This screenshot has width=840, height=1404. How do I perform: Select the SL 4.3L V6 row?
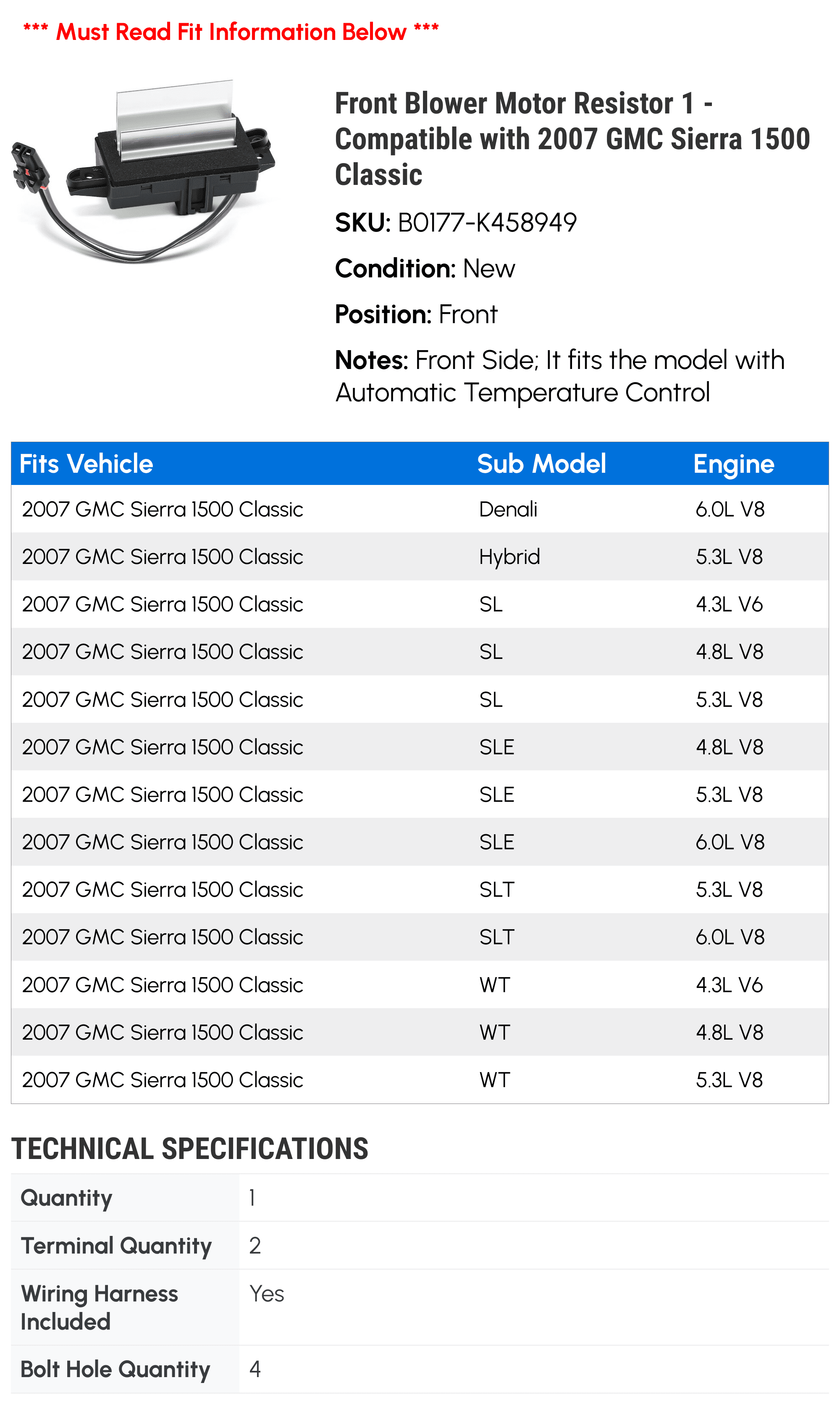pos(420,604)
